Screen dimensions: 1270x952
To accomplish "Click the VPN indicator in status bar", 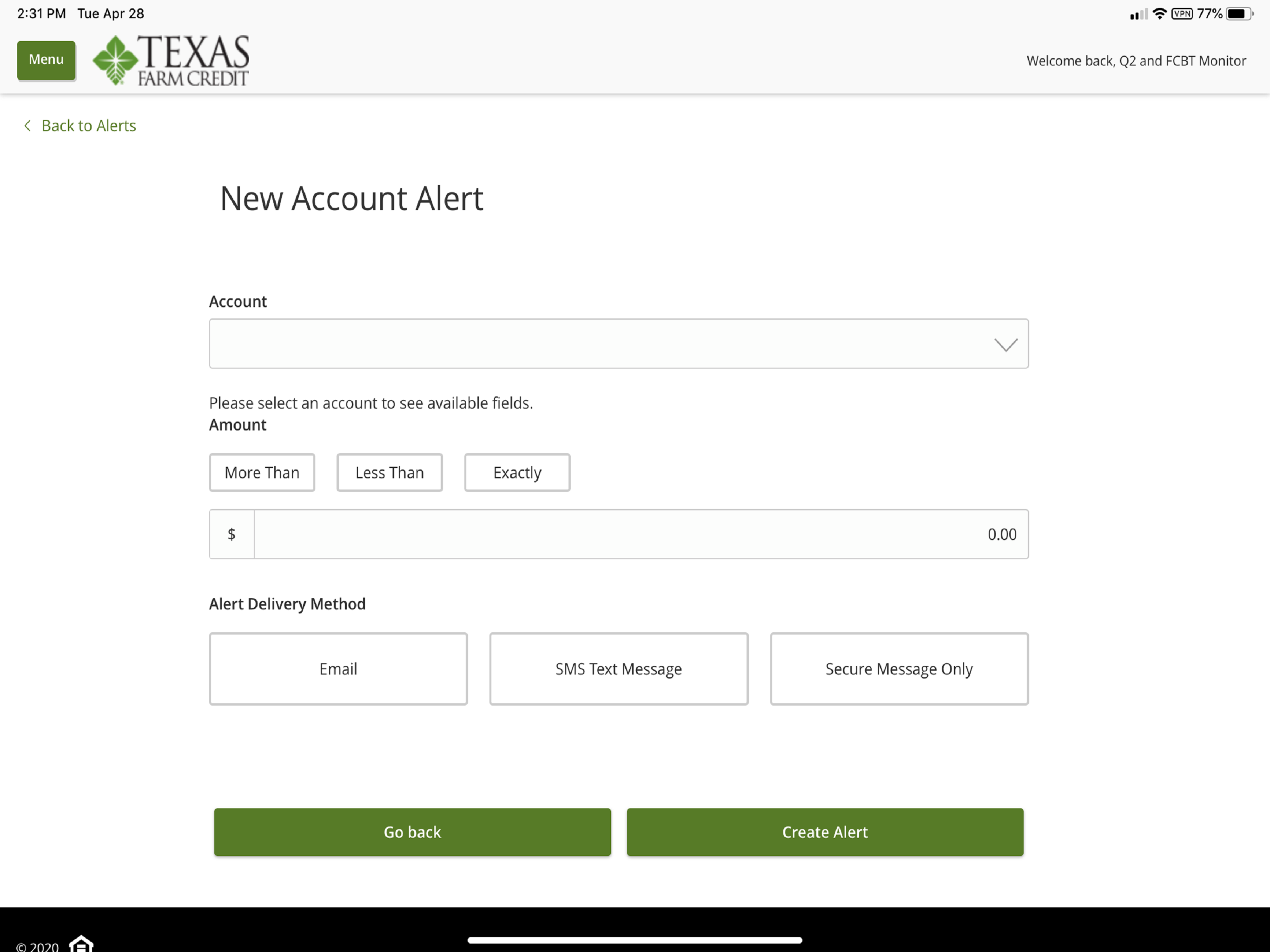I will pos(1182,14).
